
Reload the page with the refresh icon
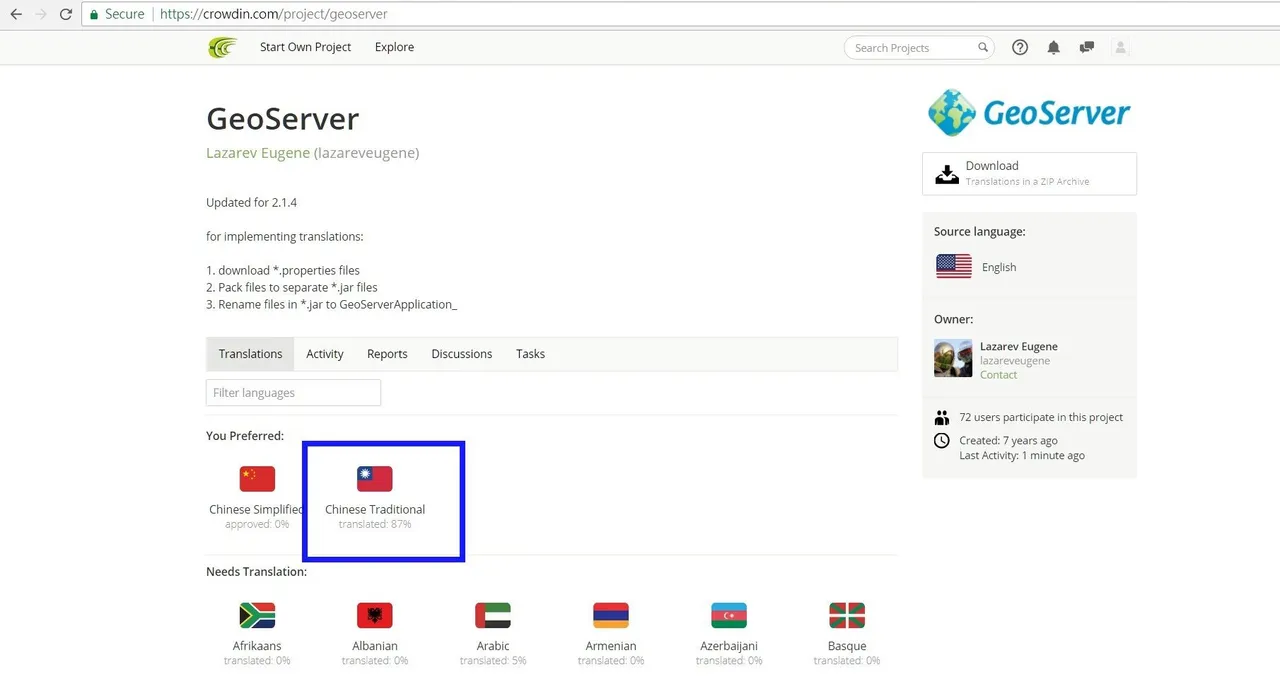(66, 15)
